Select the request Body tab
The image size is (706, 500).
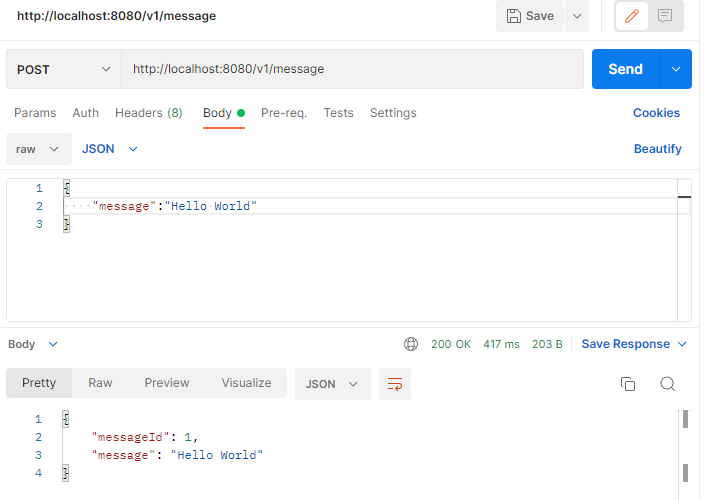click(224, 113)
